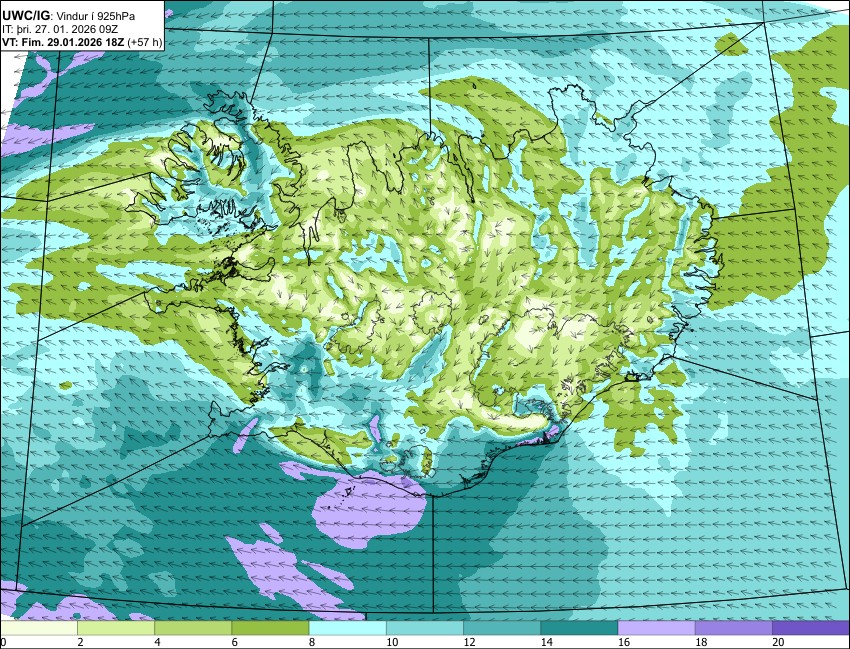Click the dark teal 14–16 legend swatch

579,628
